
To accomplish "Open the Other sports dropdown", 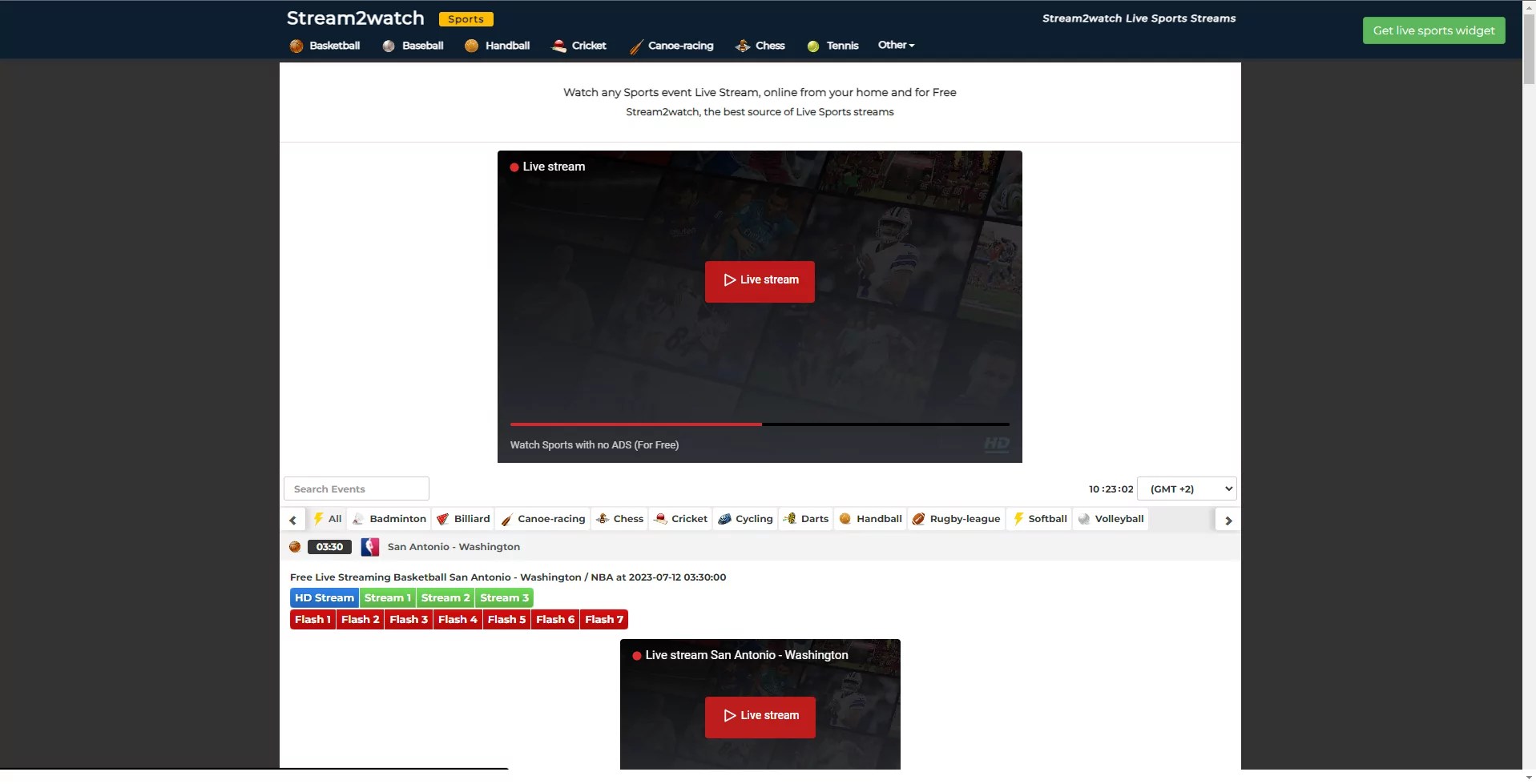I will (x=895, y=45).
